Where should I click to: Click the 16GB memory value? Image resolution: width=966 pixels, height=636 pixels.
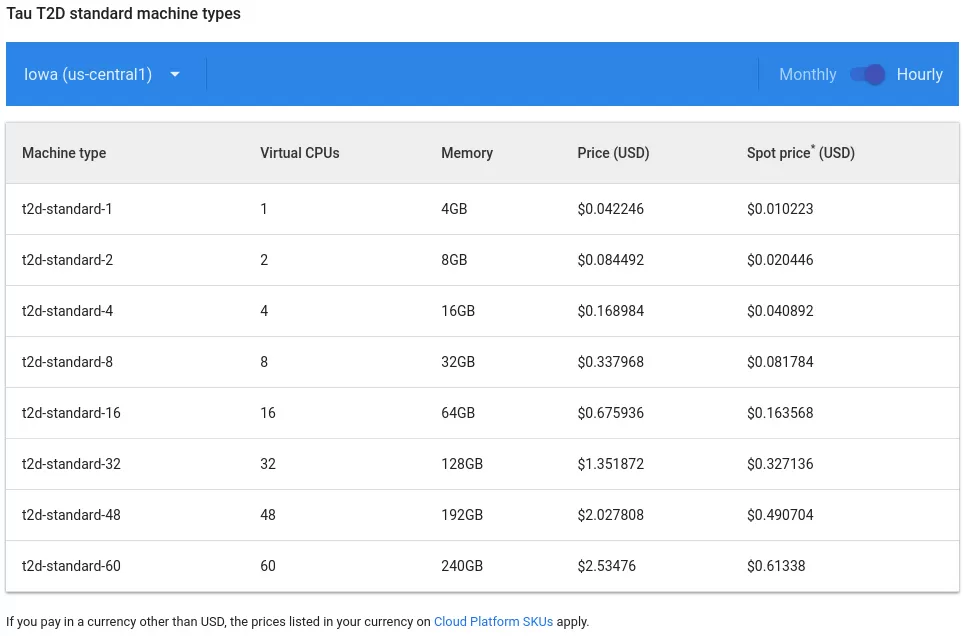point(458,311)
